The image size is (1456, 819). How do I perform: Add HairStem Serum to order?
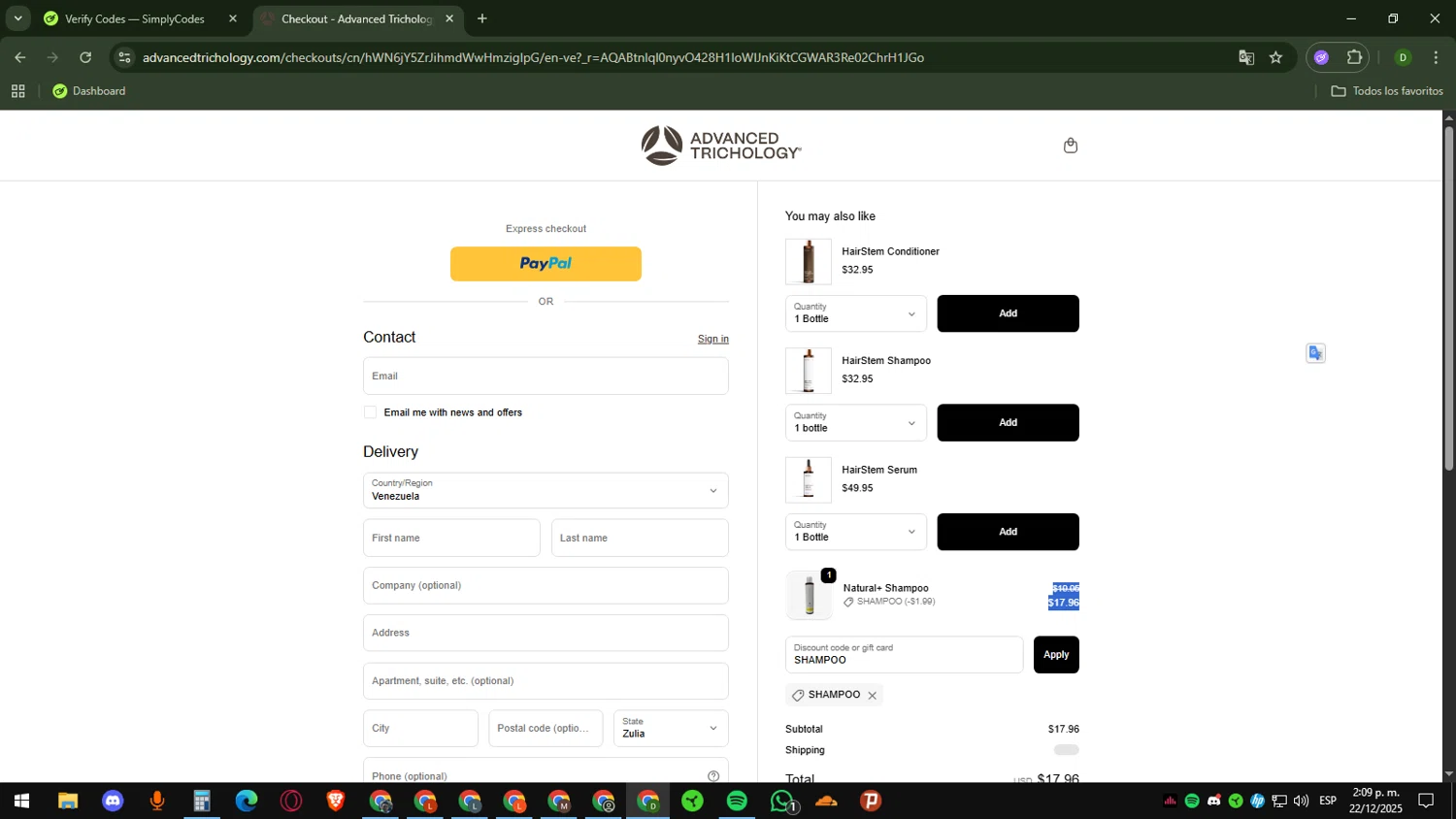1008,532
